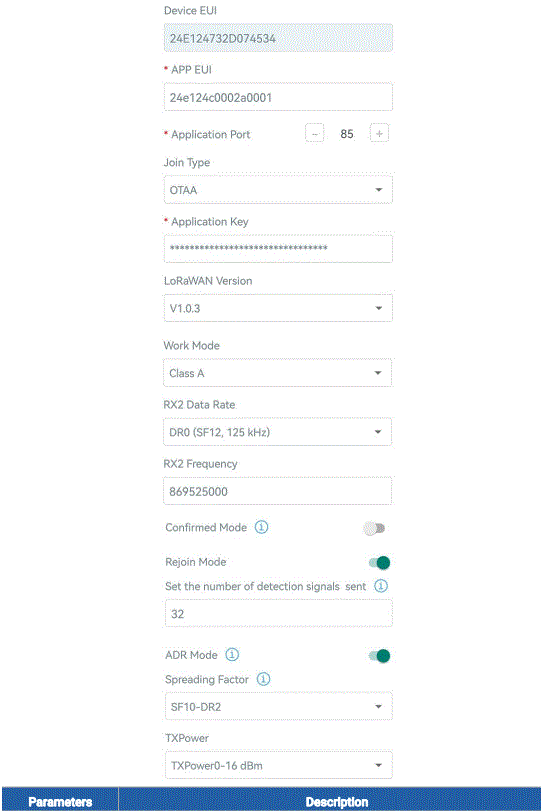This screenshot has width=541, height=811.
Task: Increase Application Port with plus button
Action: (379, 134)
